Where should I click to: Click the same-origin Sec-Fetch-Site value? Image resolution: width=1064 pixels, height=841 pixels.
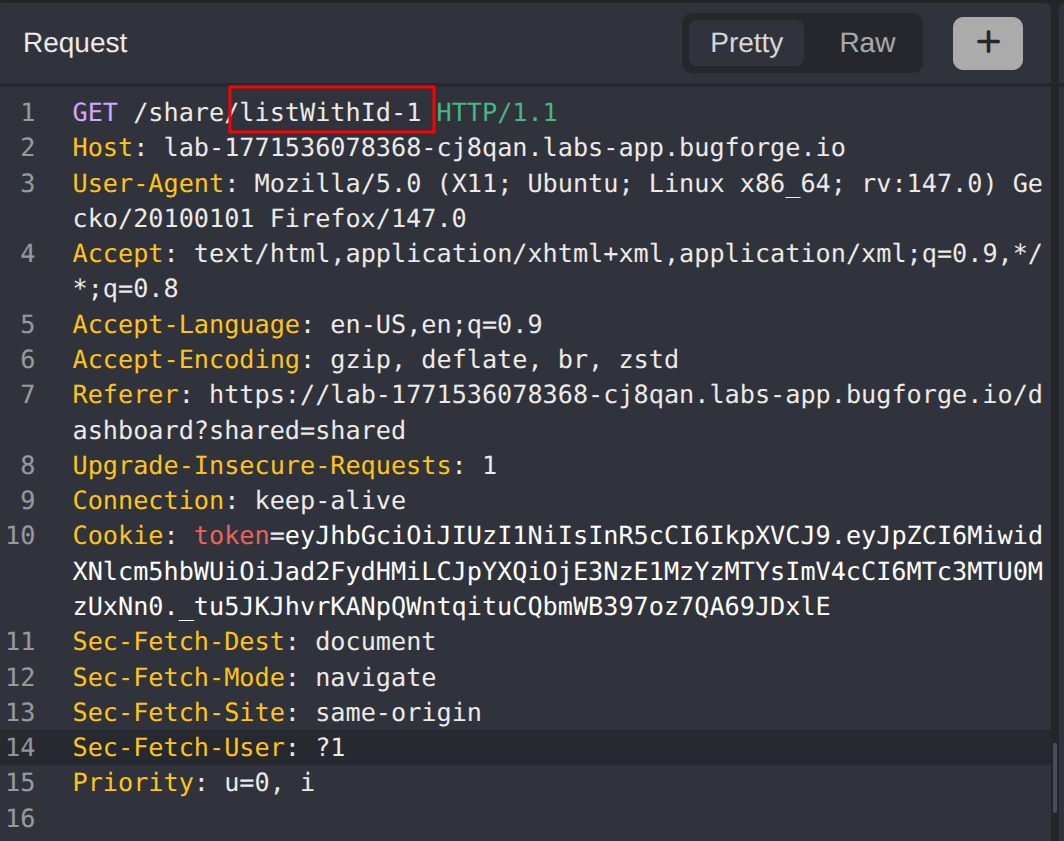click(398, 713)
